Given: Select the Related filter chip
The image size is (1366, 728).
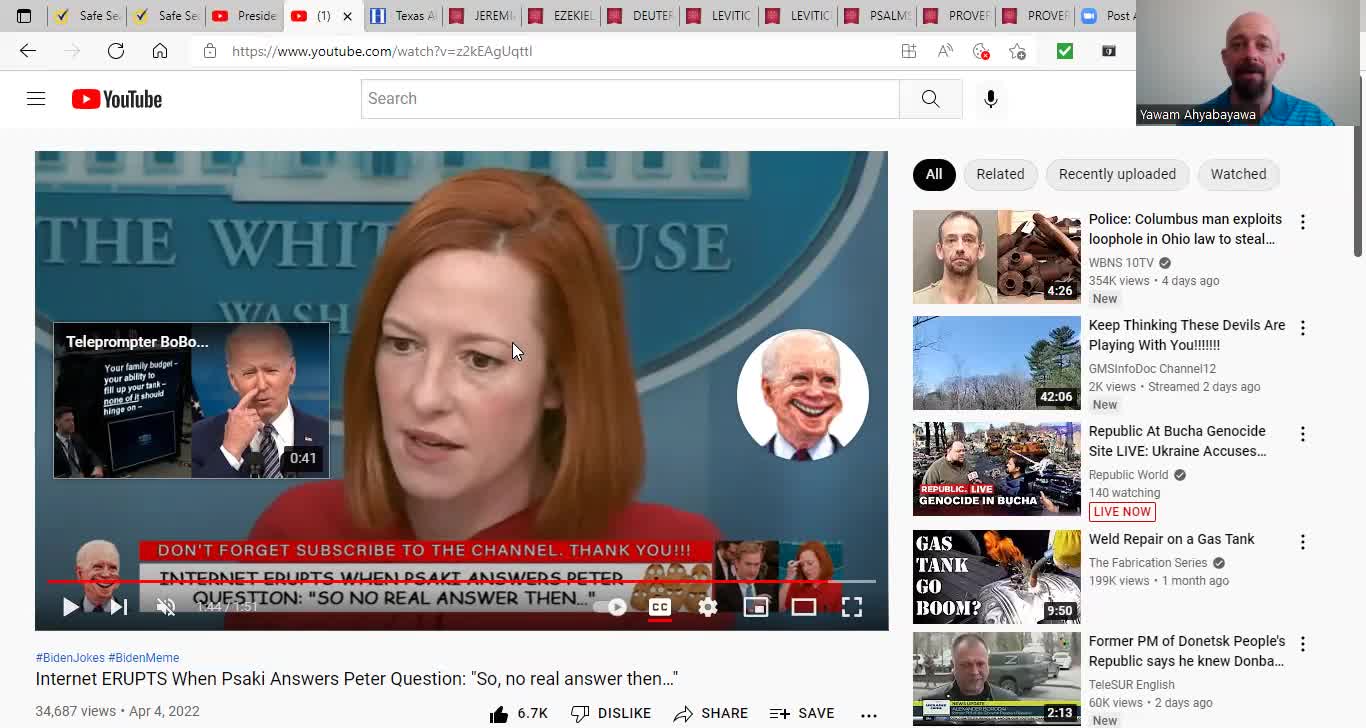Looking at the screenshot, I should 1000,174.
